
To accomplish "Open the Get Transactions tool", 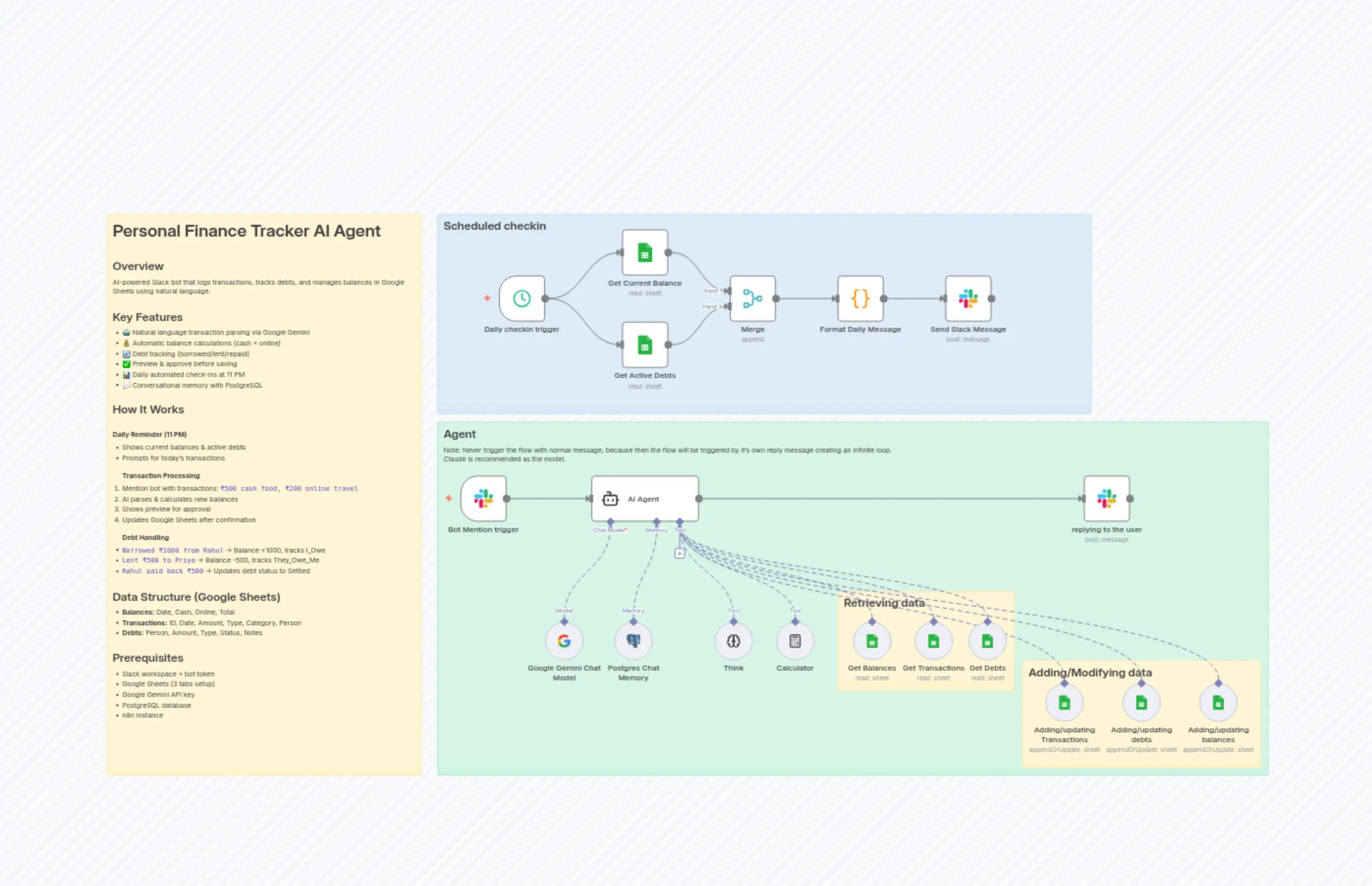I will click(933, 641).
